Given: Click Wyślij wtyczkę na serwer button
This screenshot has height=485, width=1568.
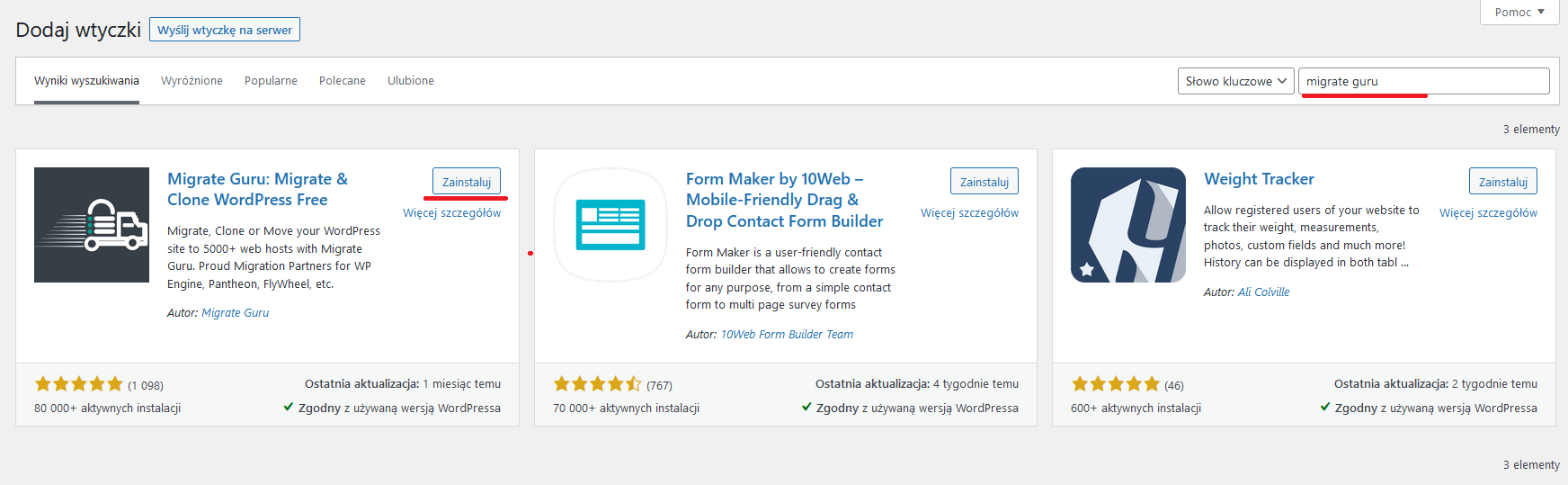Looking at the screenshot, I should [225, 30].
